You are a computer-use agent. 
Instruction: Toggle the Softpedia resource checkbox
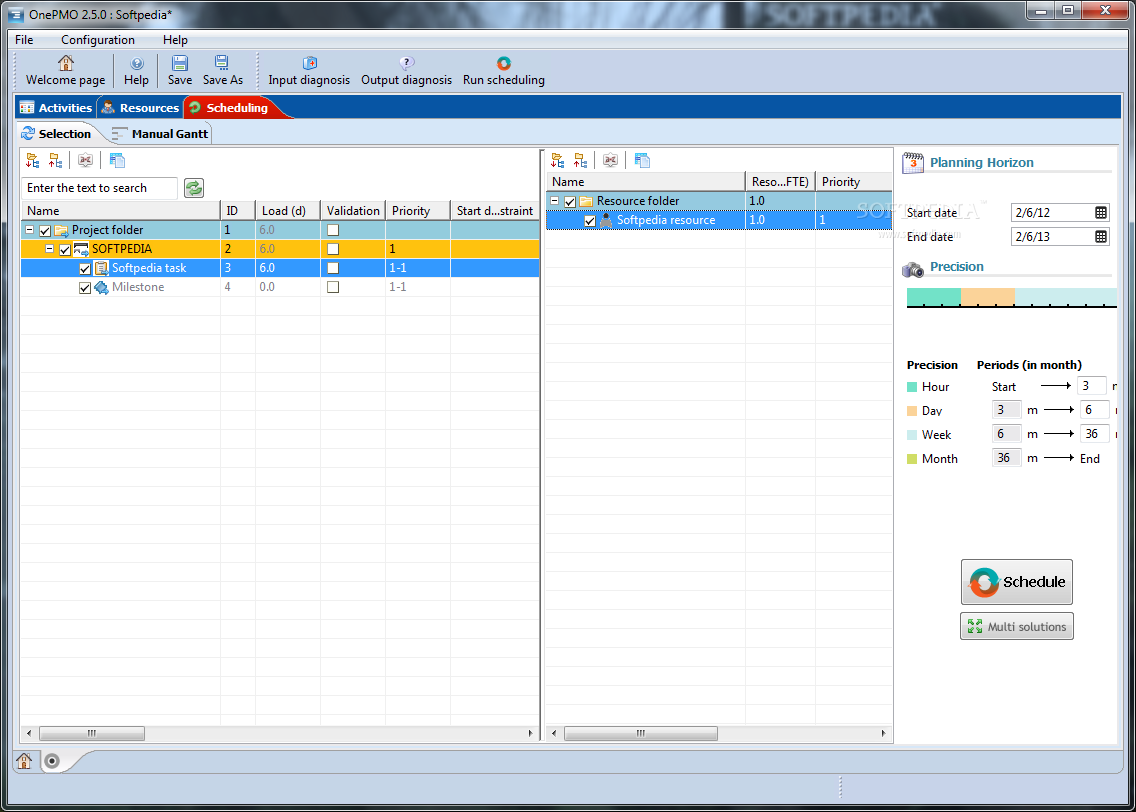(x=590, y=221)
